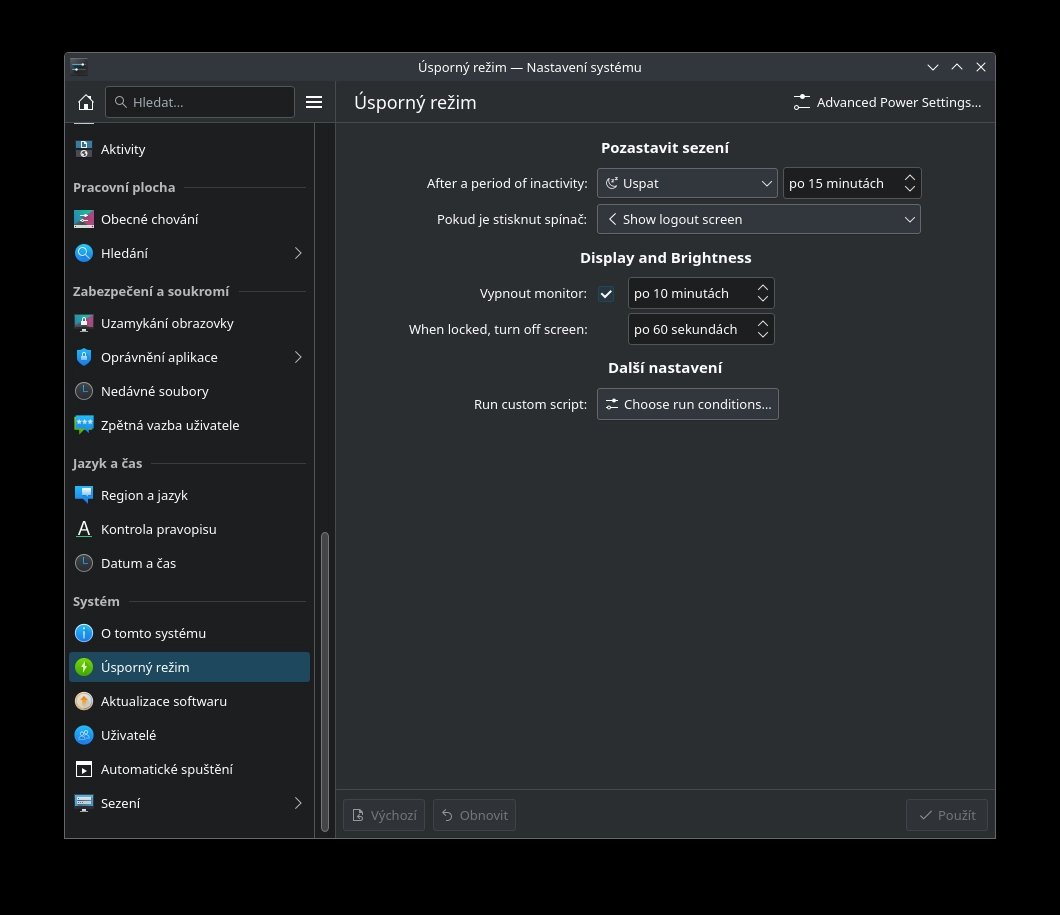Click the Oprávnění aplikace shield icon
The width and height of the screenshot is (1060, 915).
click(x=84, y=357)
